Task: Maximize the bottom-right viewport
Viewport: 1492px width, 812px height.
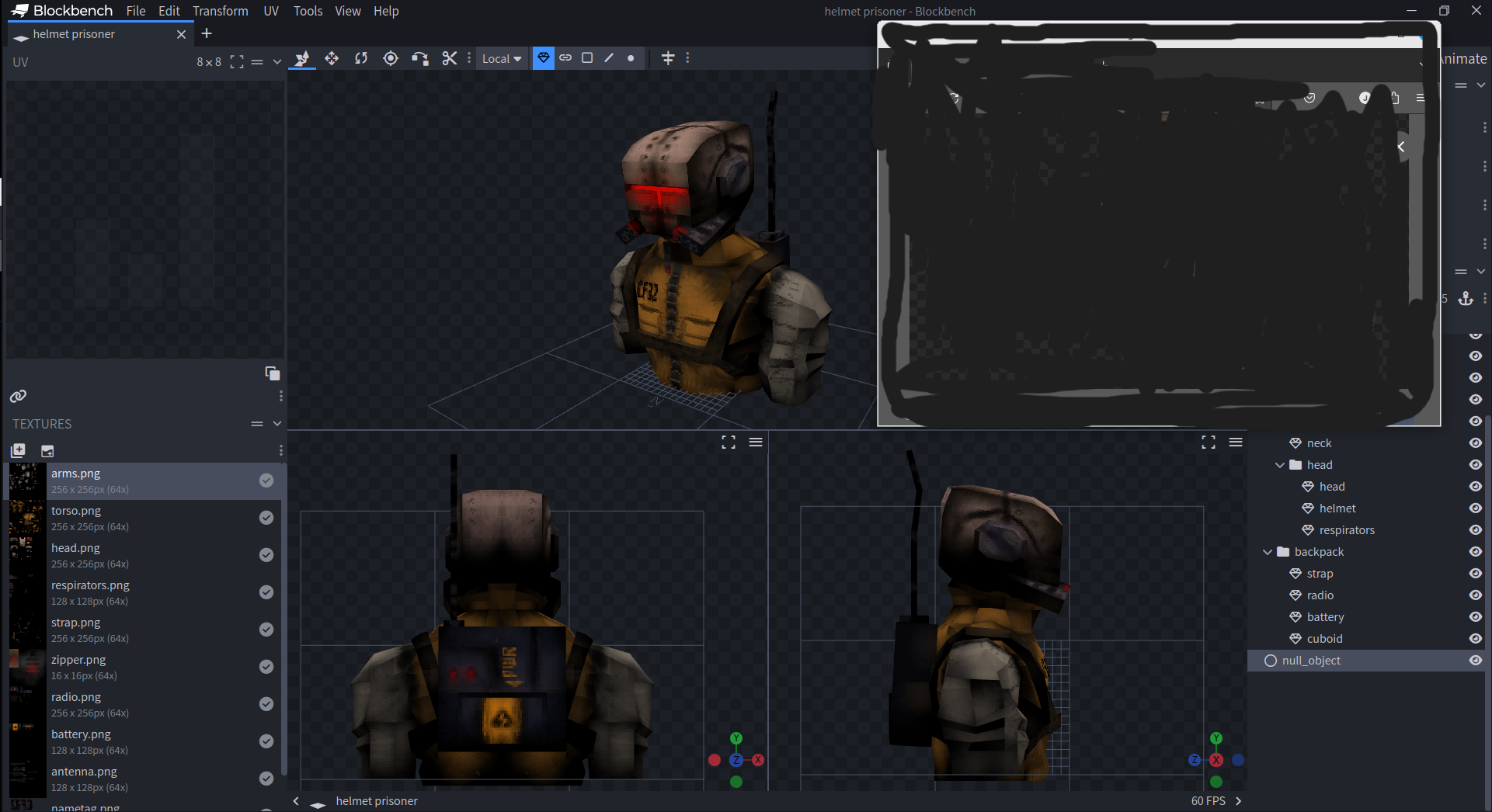Action: [x=1209, y=442]
